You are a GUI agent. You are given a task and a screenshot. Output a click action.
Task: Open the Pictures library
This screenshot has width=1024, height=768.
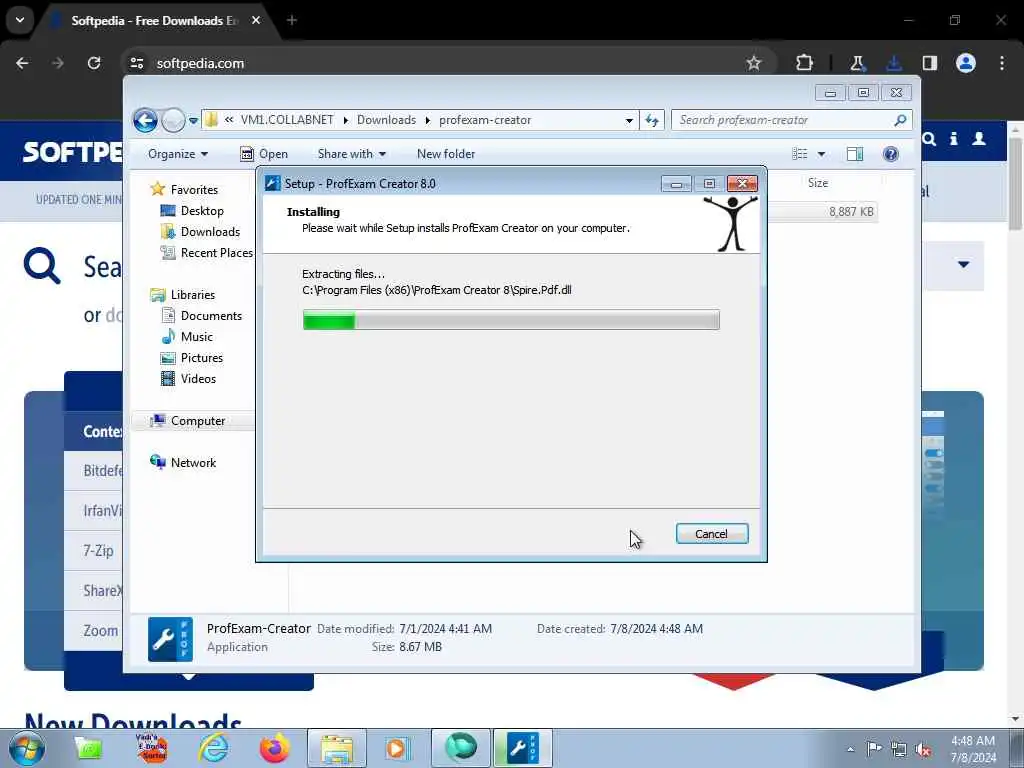click(202, 358)
